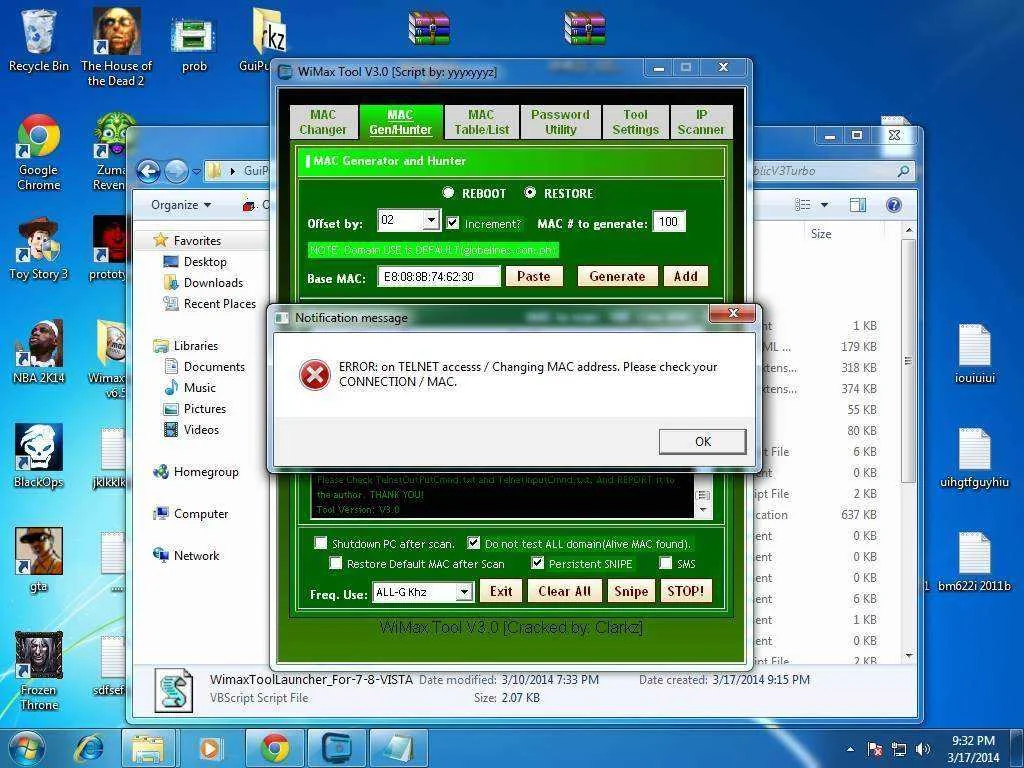
Task: Open Explorer help question mark icon
Action: pos(893,205)
